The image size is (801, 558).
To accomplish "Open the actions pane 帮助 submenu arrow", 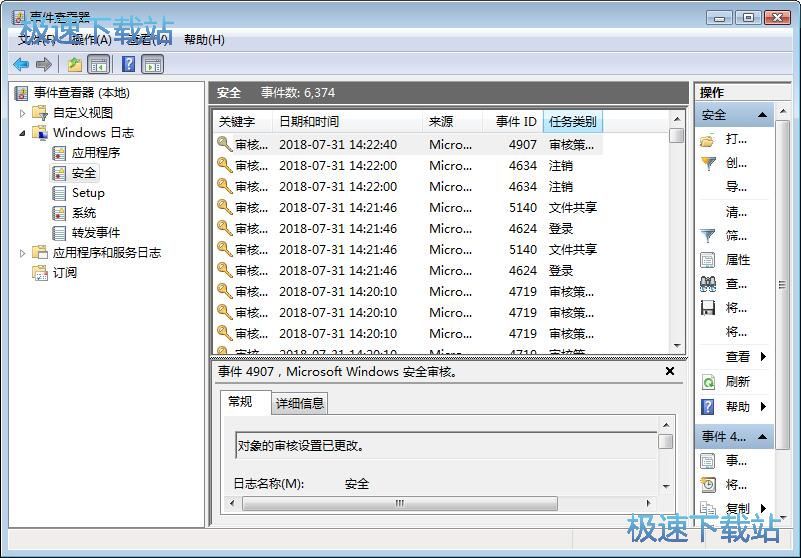I will 763,407.
